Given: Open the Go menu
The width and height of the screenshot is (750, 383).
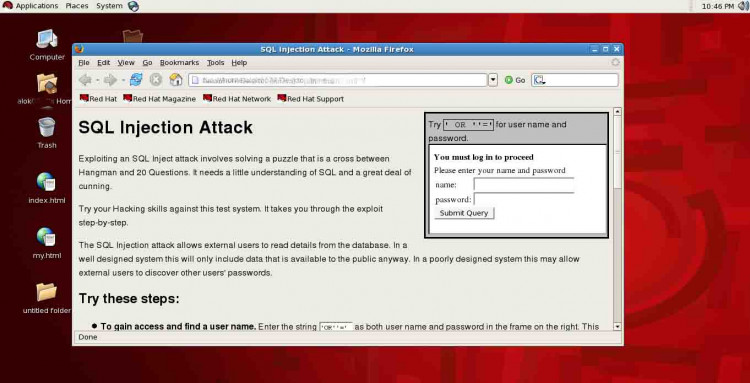Looking at the screenshot, I should pyautogui.click(x=147, y=63).
